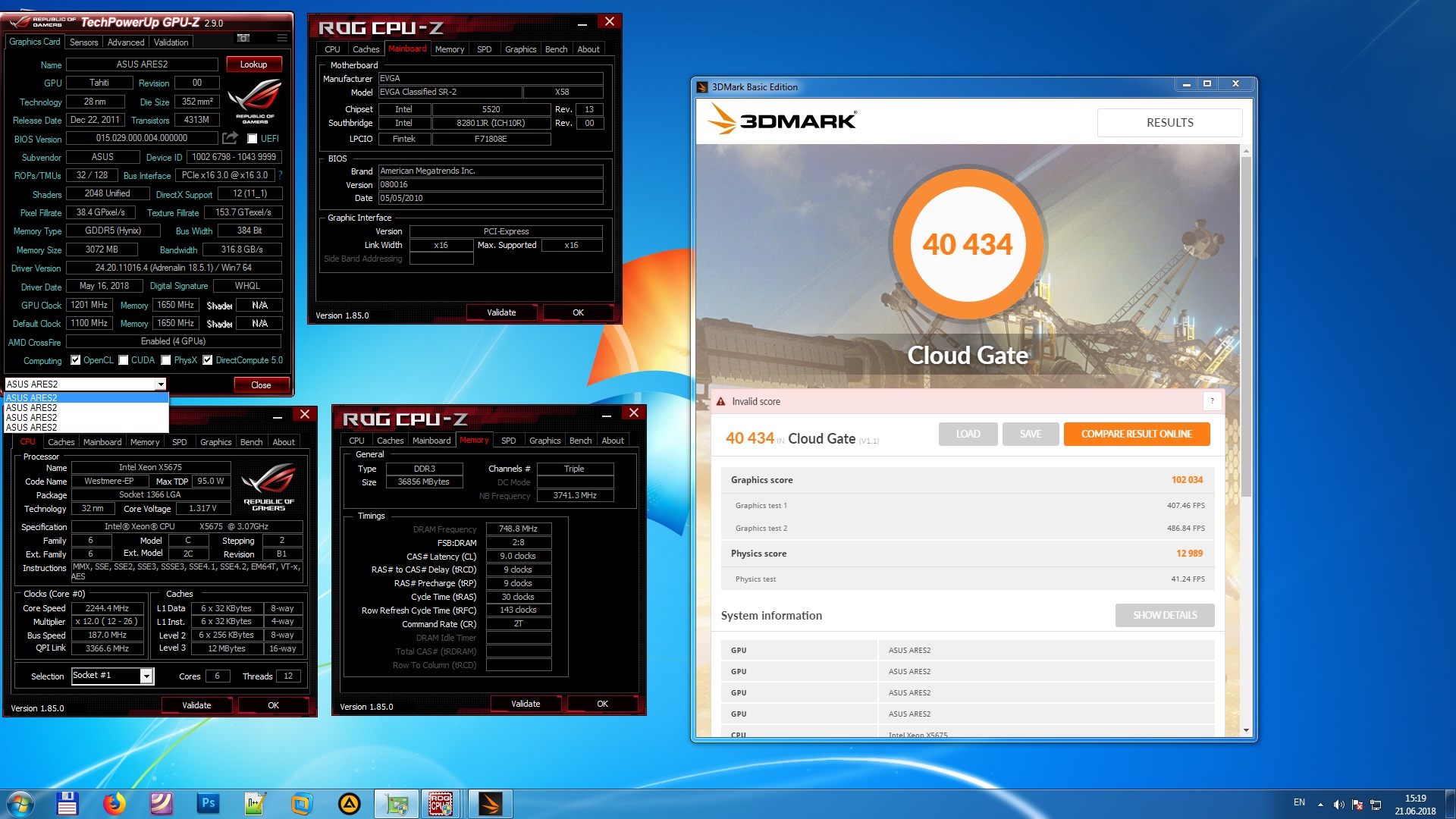The height and width of the screenshot is (819, 1456).
Task: Click the Bus Interface question mark
Action: 280,175
